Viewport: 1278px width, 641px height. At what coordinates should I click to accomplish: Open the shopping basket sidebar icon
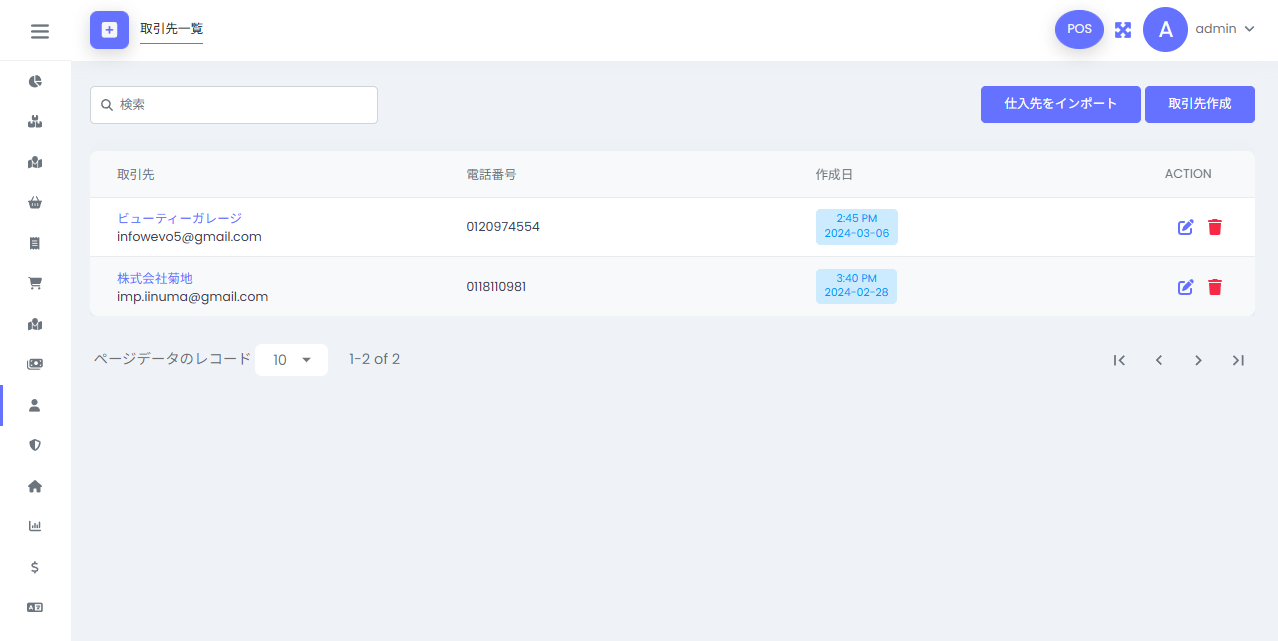(35, 203)
